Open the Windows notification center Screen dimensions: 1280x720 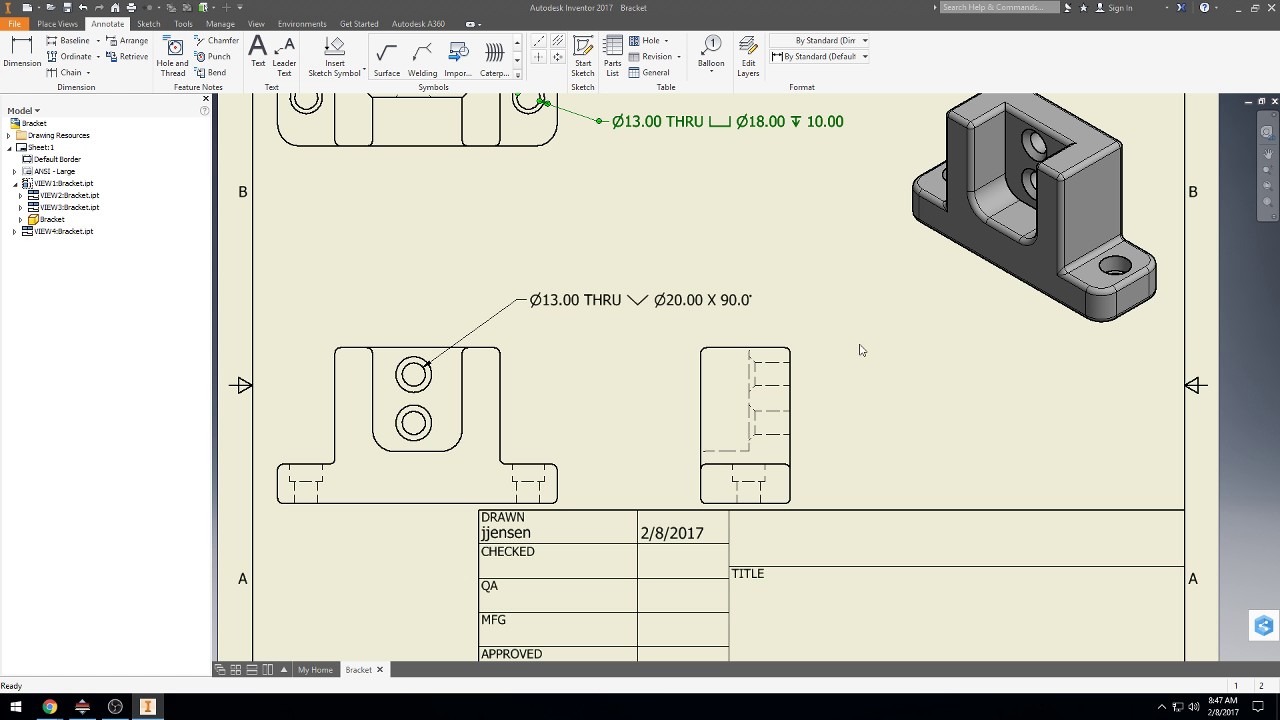tap(1259, 707)
